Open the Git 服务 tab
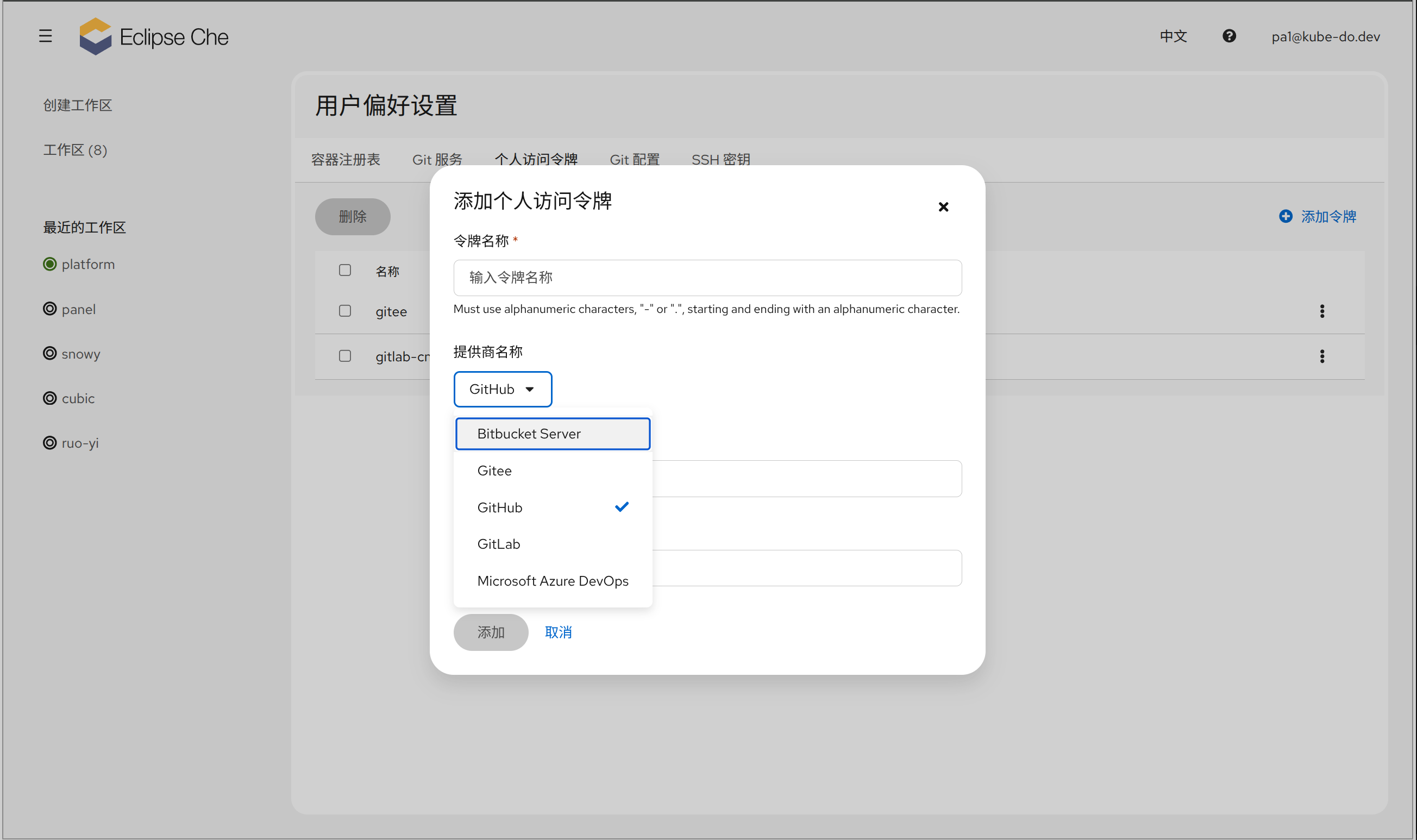This screenshot has width=1417, height=840. pos(437,160)
